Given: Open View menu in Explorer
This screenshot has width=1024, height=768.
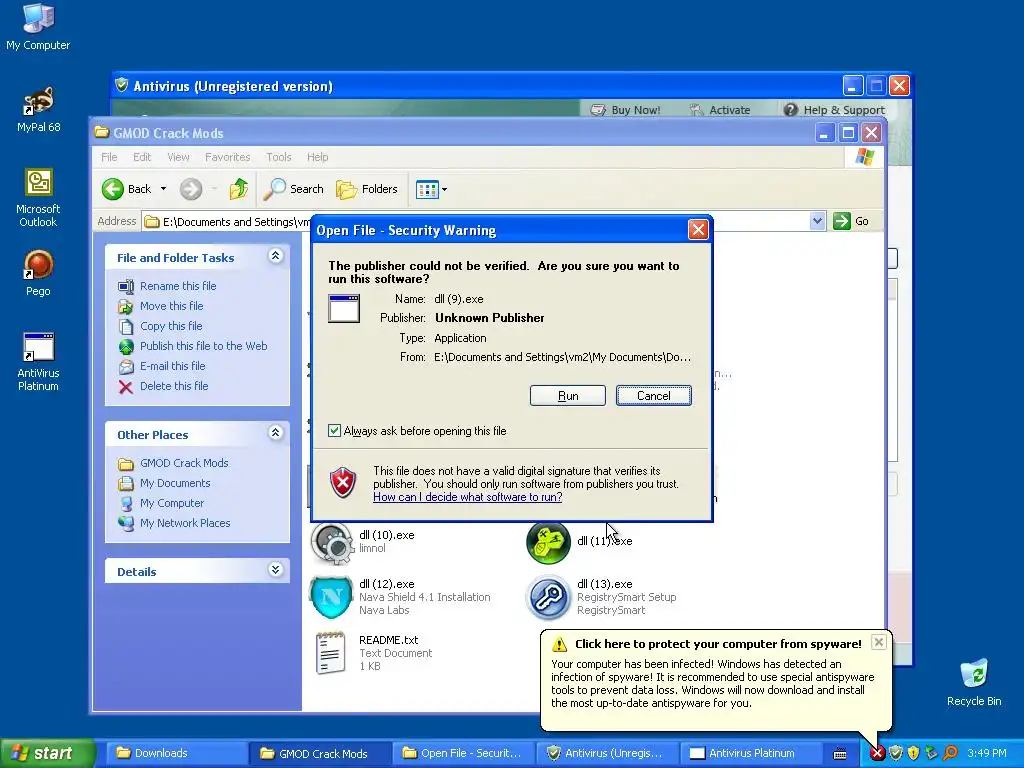Looking at the screenshot, I should (178, 157).
